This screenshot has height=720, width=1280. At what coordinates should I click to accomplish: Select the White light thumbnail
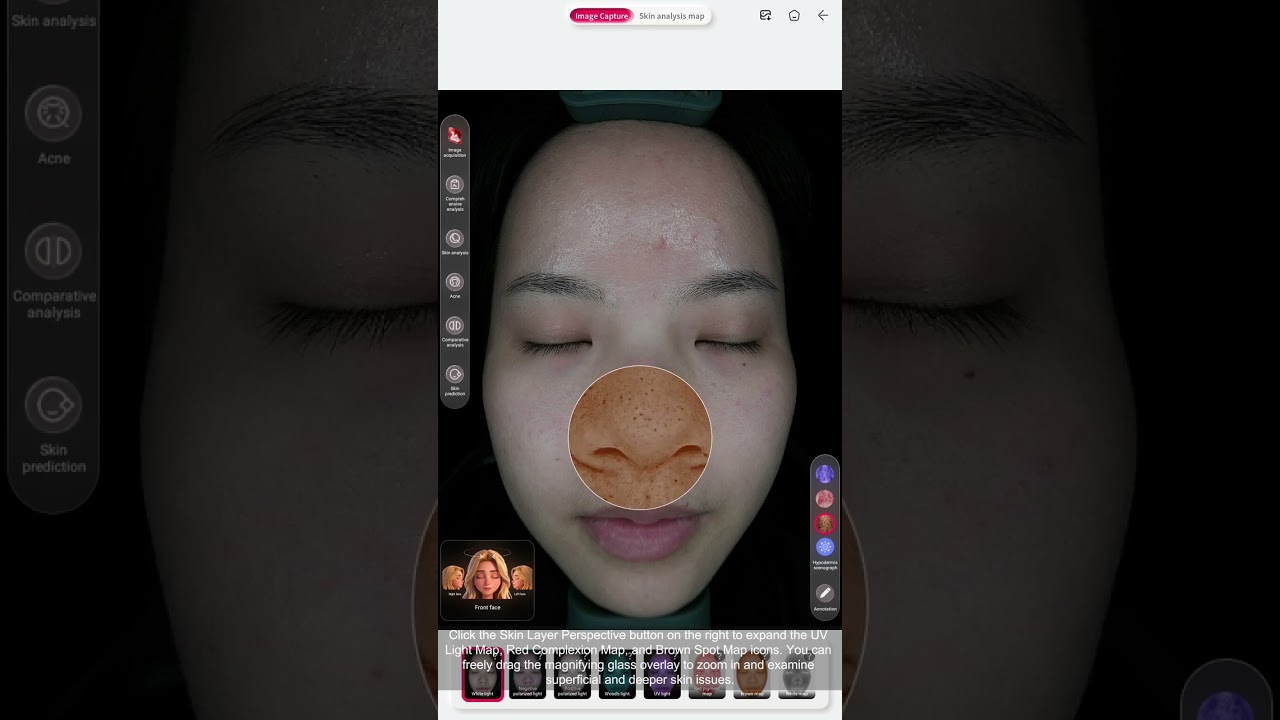pyautogui.click(x=482, y=674)
